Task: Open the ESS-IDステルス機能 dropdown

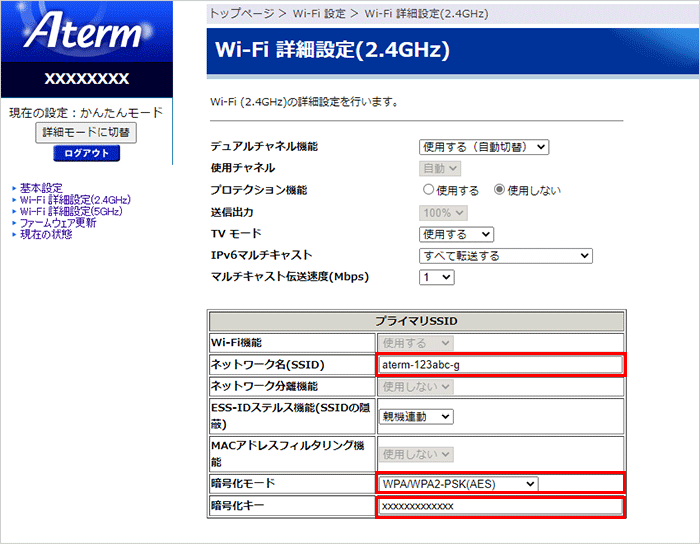Action: [416, 416]
